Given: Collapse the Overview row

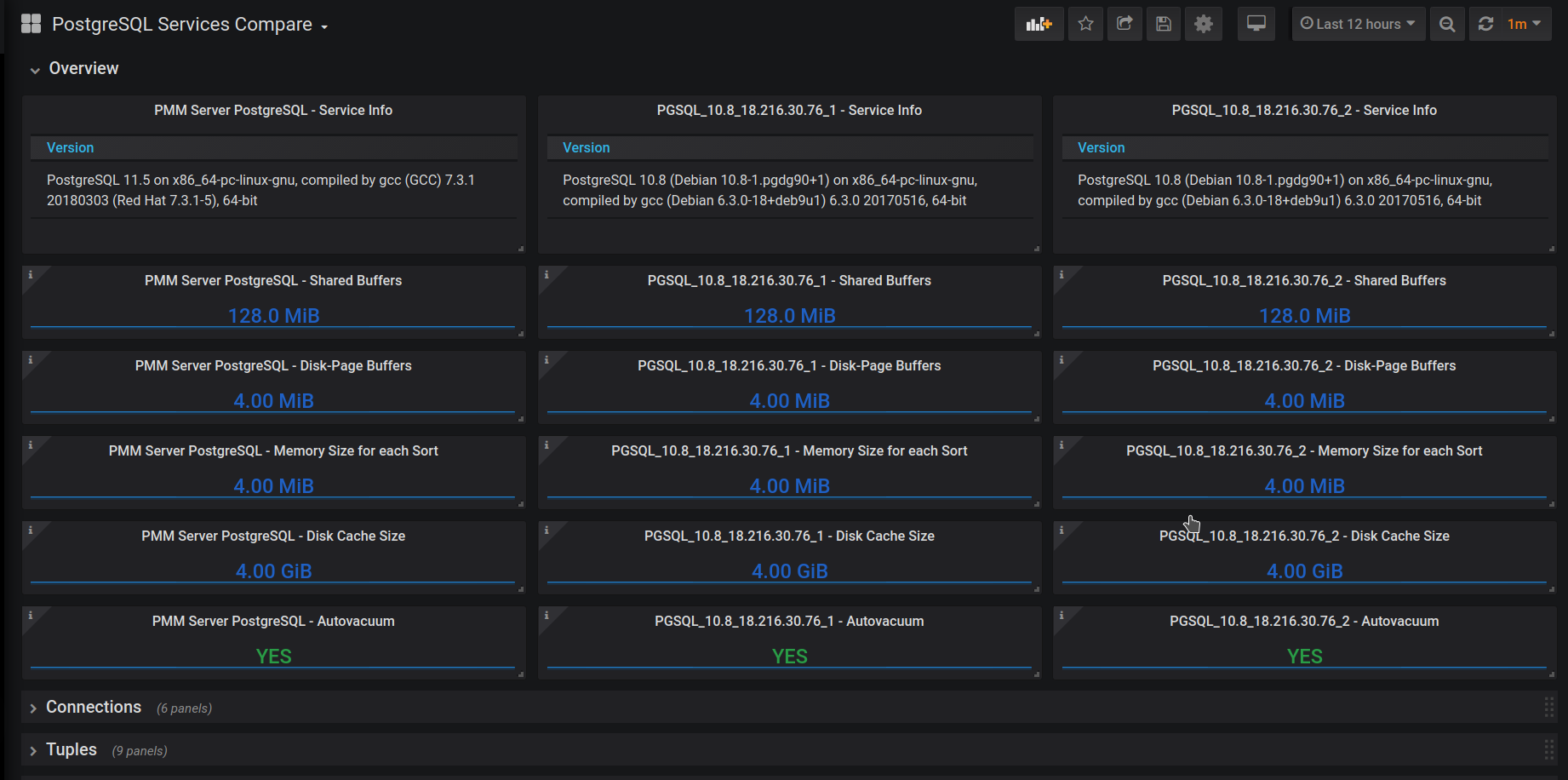Looking at the screenshot, I should click(x=83, y=69).
